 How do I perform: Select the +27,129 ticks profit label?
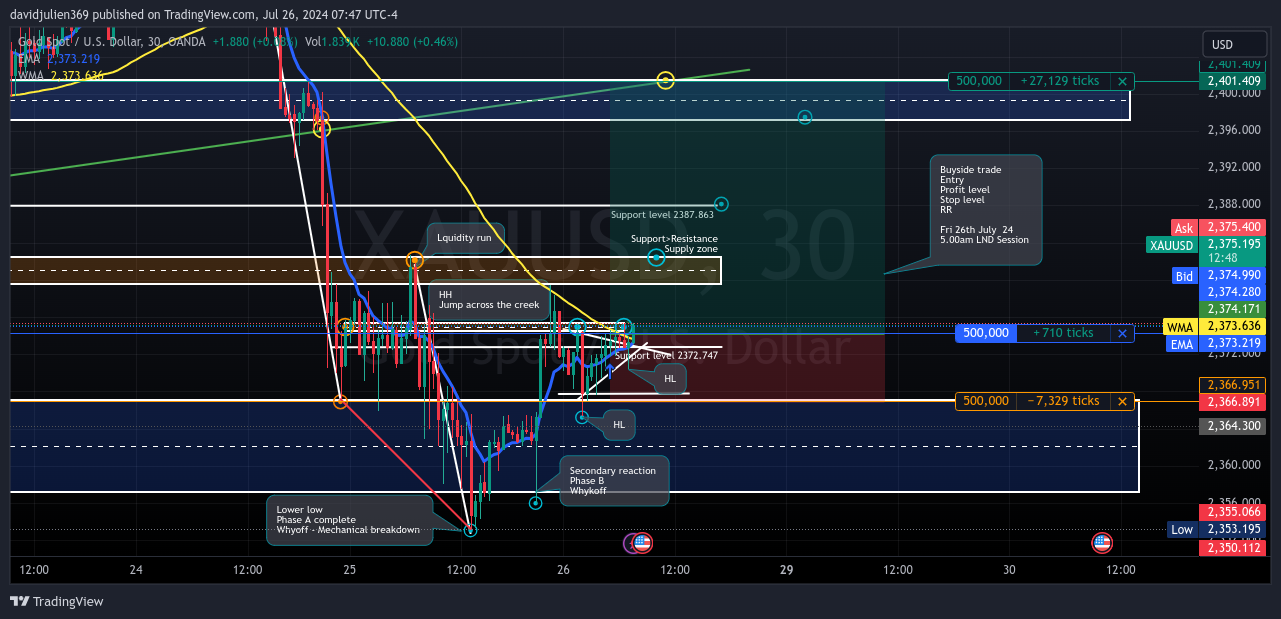[x=1061, y=81]
